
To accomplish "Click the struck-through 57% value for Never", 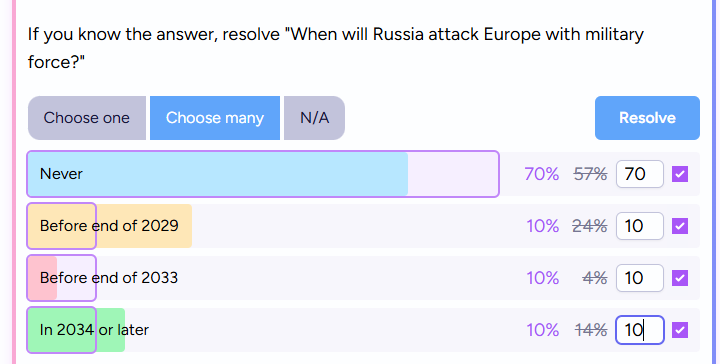I will (590, 174).
